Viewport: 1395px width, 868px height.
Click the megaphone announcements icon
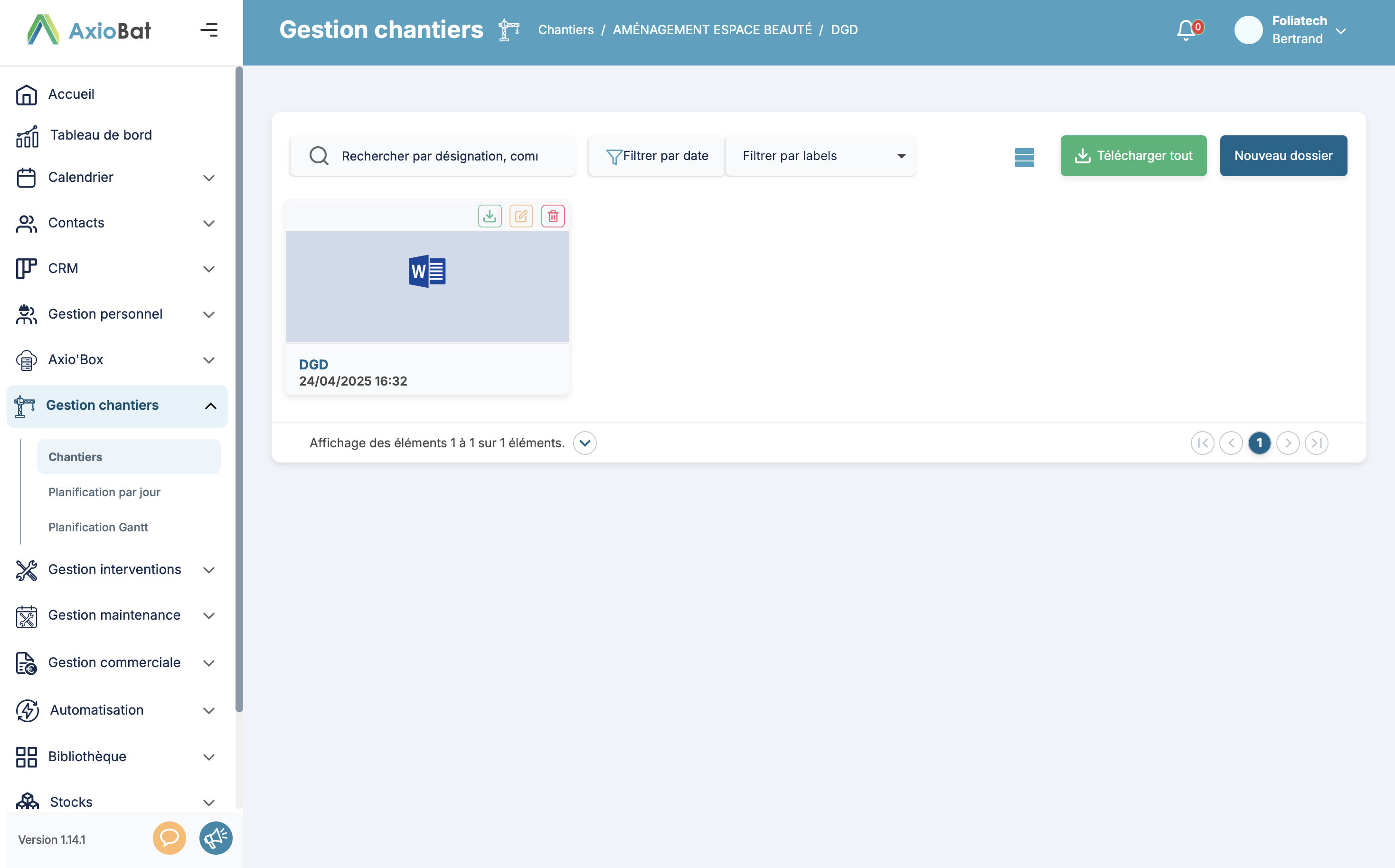coord(215,838)
